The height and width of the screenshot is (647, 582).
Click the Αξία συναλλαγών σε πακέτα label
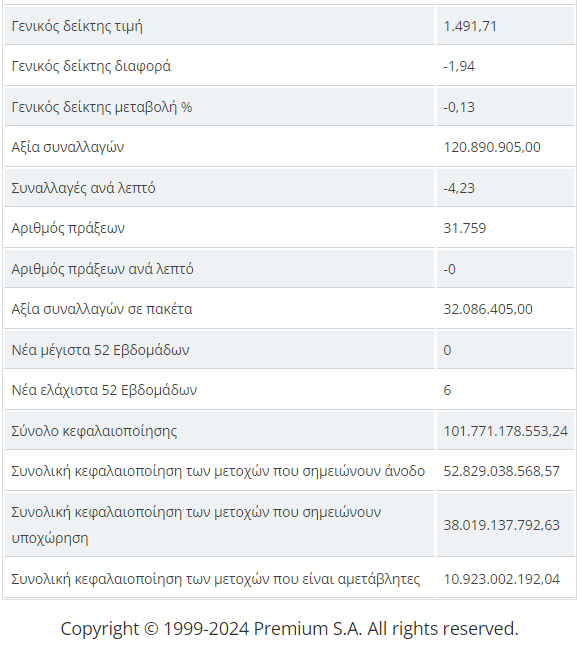point(102,309)
